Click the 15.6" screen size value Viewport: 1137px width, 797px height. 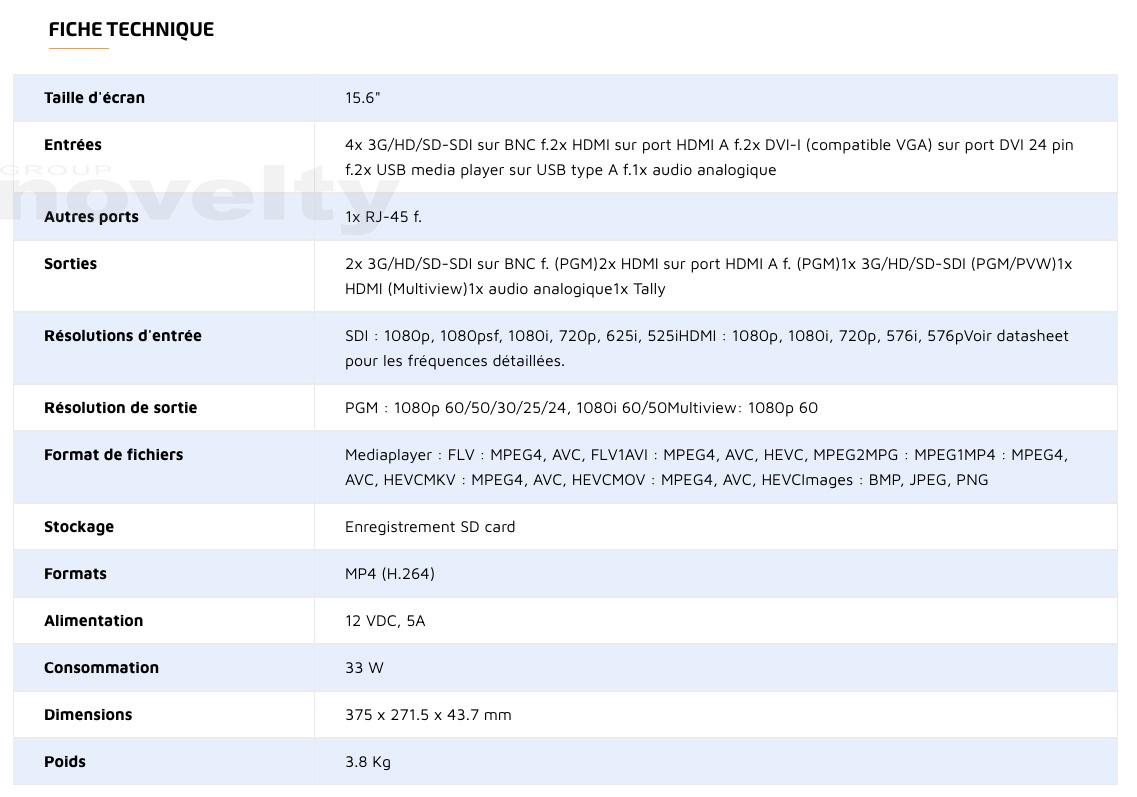[362, 98]
